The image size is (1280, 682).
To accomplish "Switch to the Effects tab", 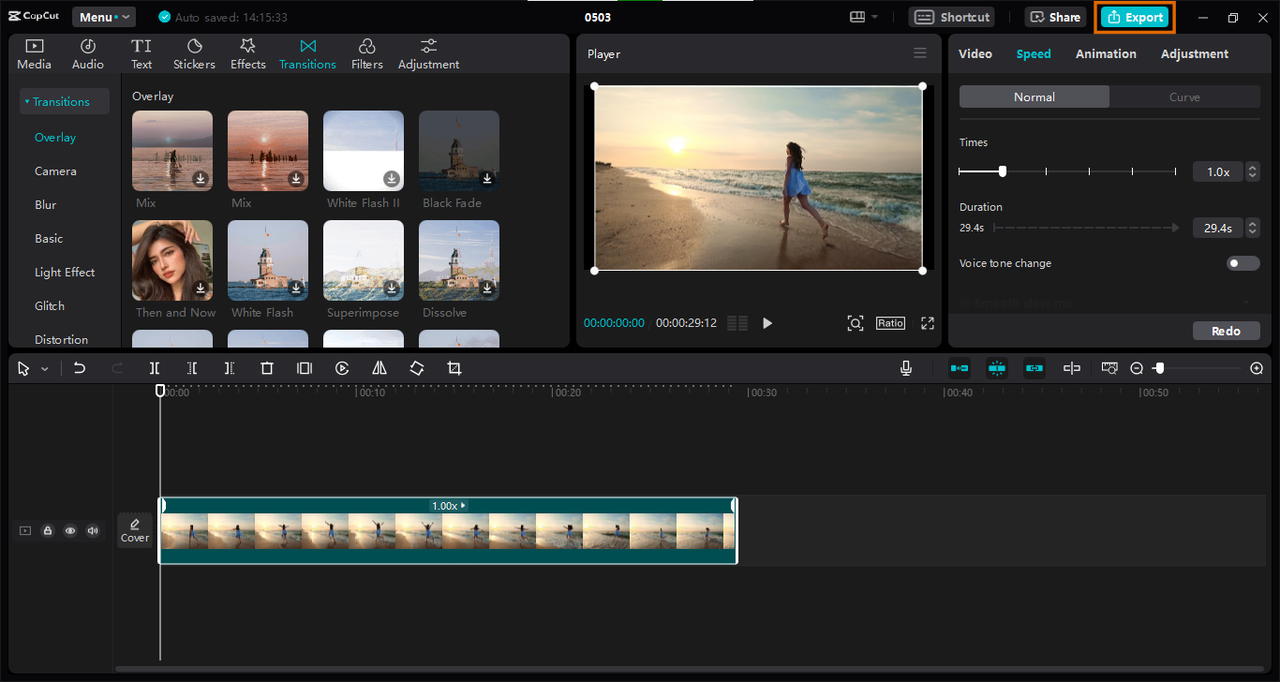I will point(248,54).
